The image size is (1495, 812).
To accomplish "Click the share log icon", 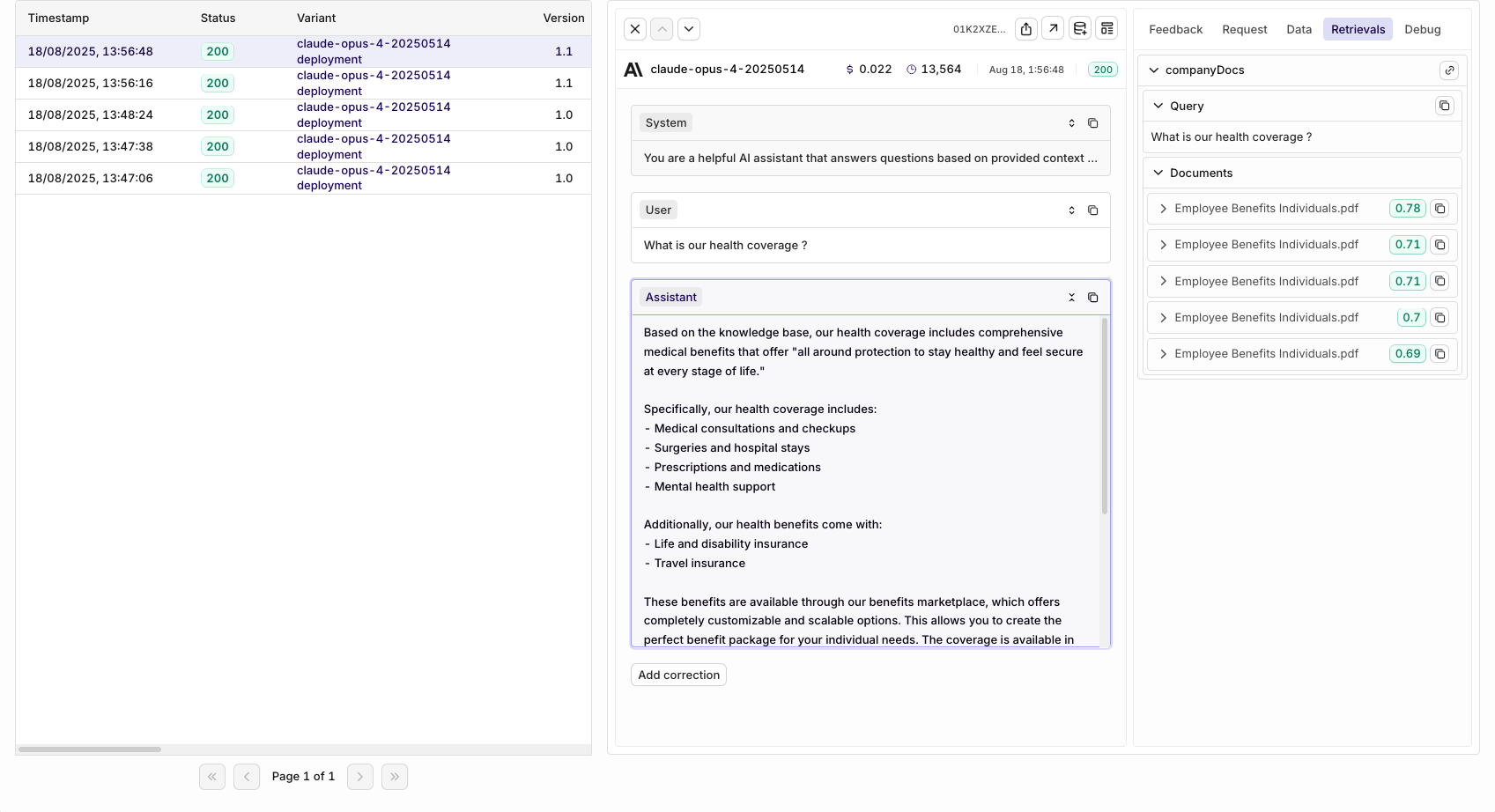I will coord(1026,29).
